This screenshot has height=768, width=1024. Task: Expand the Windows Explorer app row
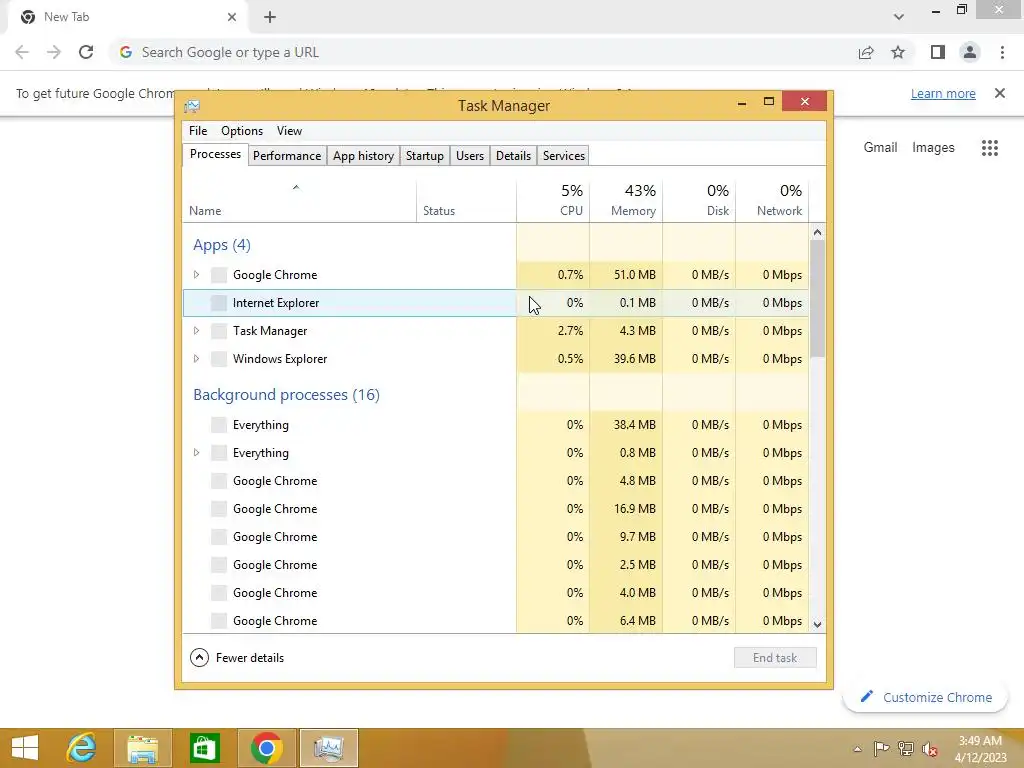[196, 359]
